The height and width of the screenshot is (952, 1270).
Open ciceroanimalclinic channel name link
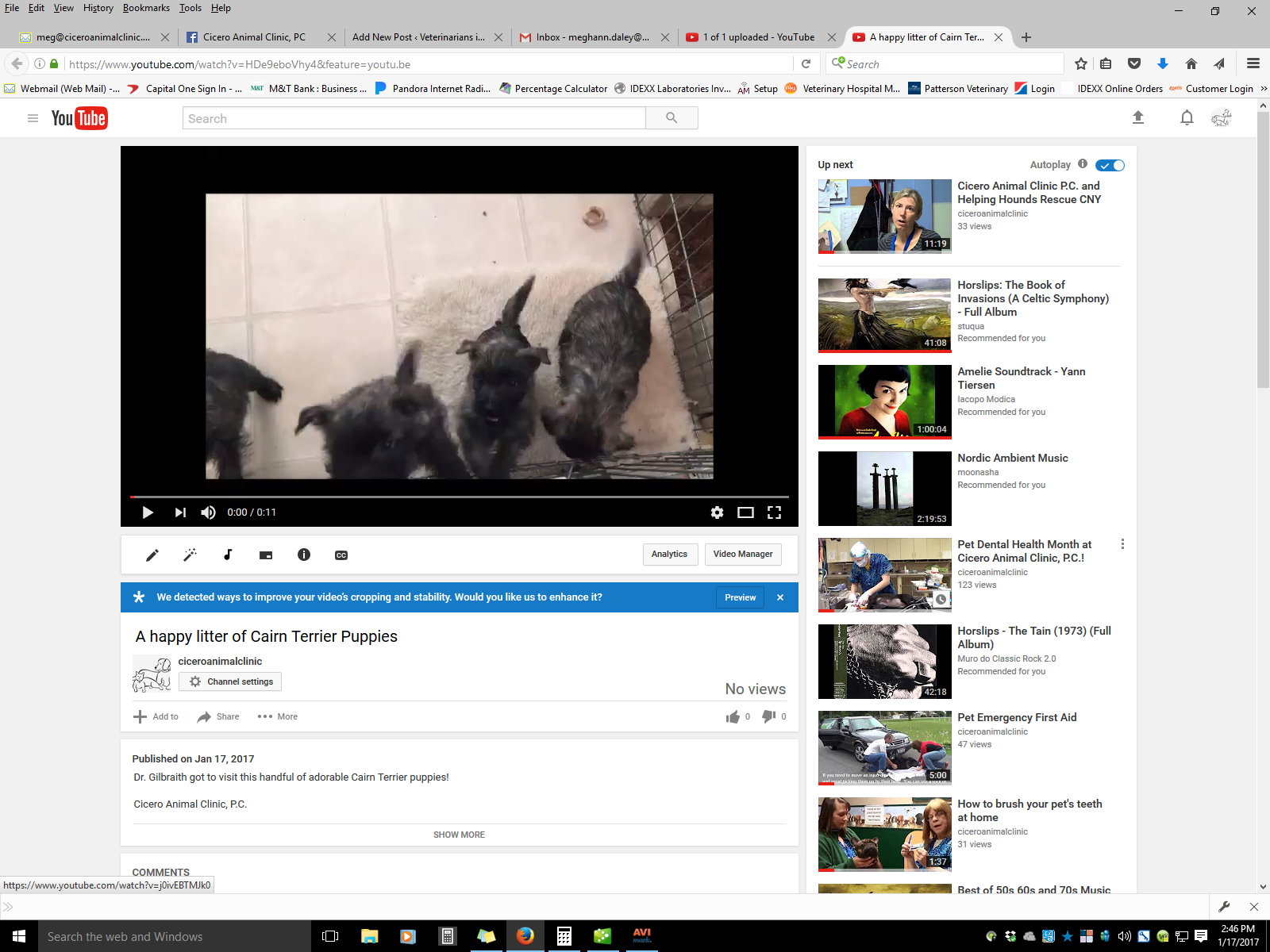point(220,661)
